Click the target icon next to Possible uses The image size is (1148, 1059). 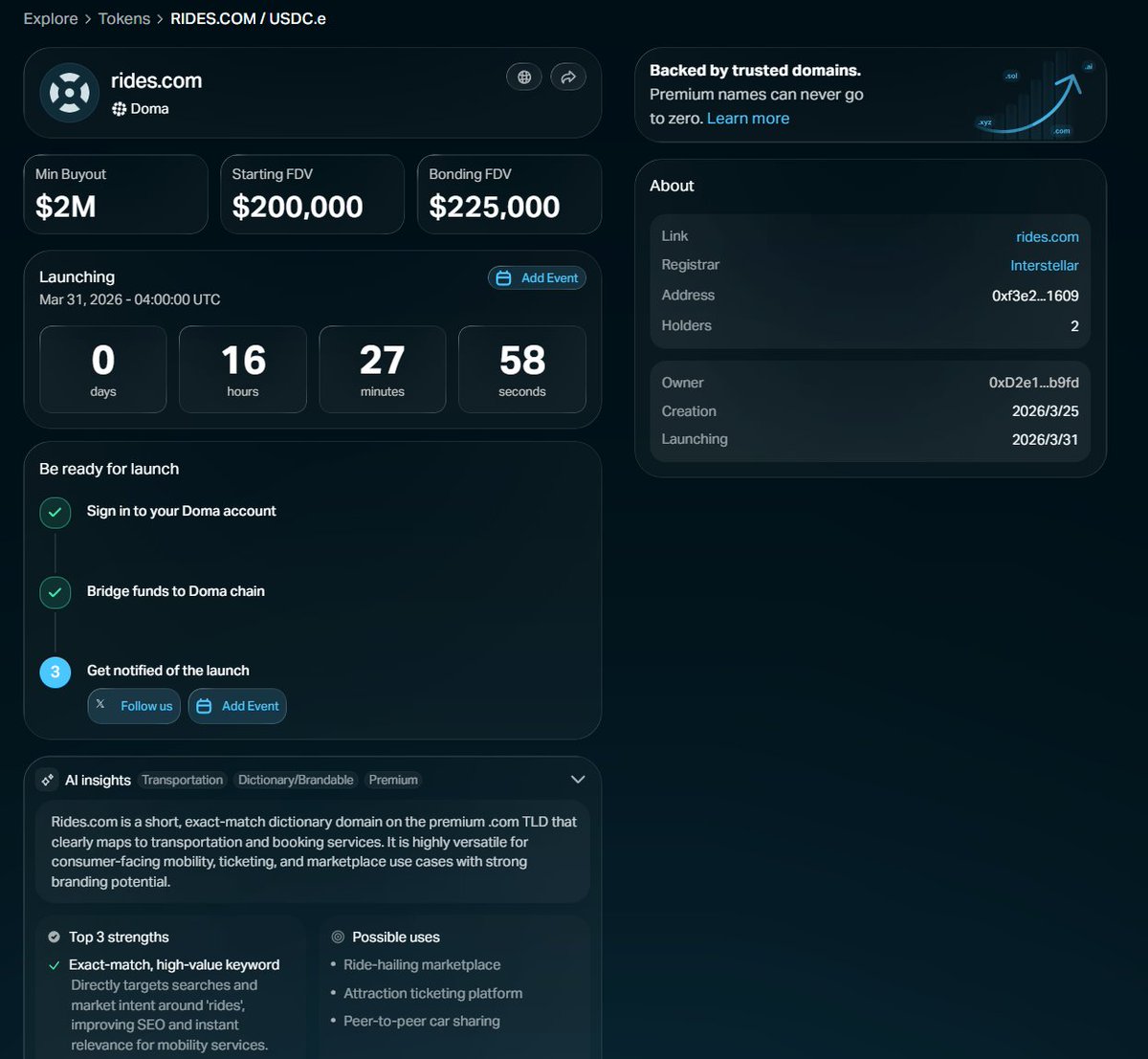coord(337,937)
